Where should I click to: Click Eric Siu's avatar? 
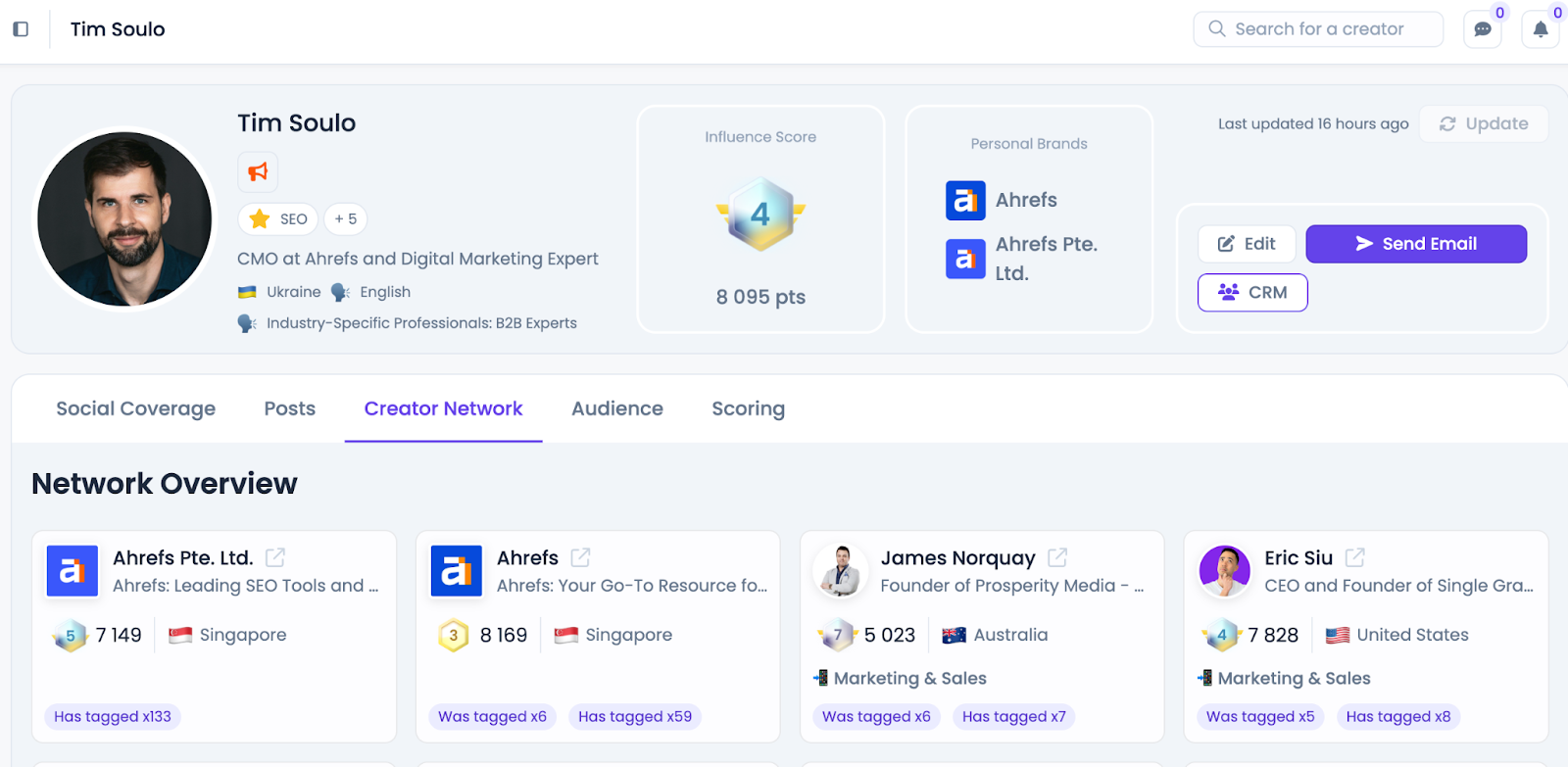(1225, 571)
